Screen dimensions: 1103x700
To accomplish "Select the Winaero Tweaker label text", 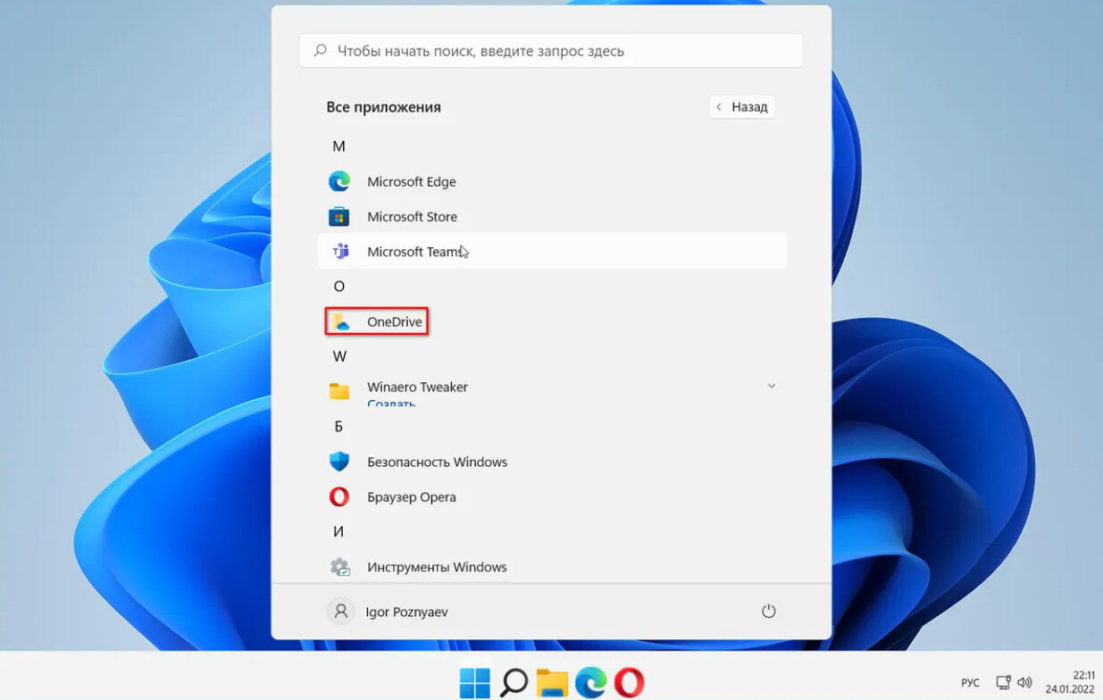I will pyautogui.click(x=417, y=387).
